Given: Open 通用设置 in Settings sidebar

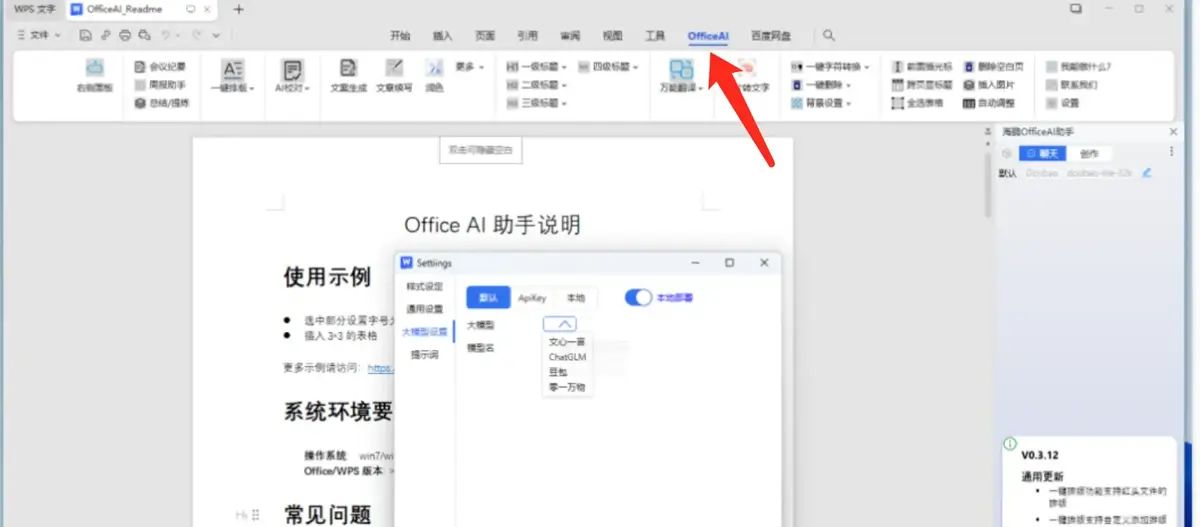Looking at the screenshot, I should pos(424,309).
